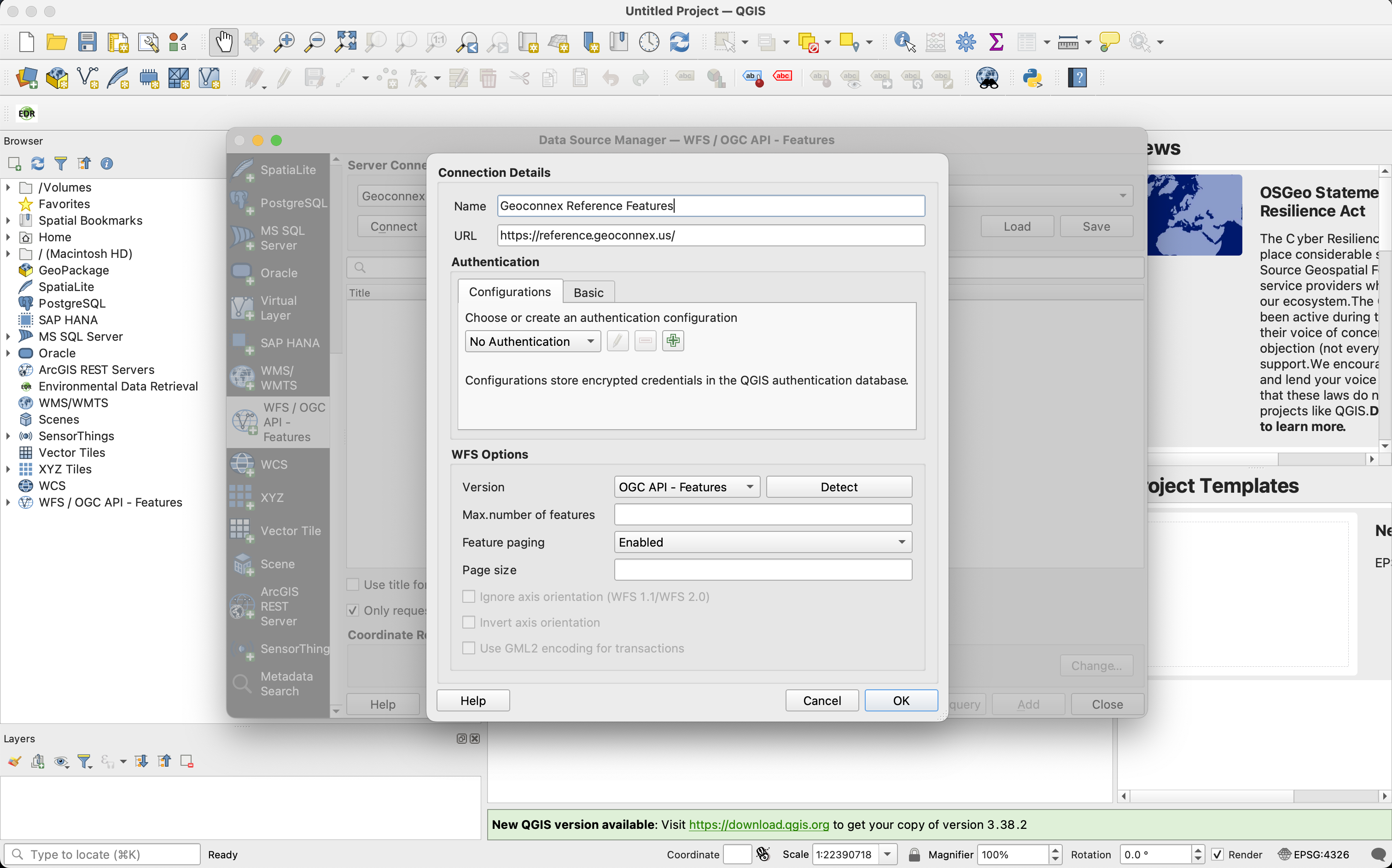Toggle the Render checkbox in status bar
The width and height of the screenshot is (1392, 868).
point(1217,854)
